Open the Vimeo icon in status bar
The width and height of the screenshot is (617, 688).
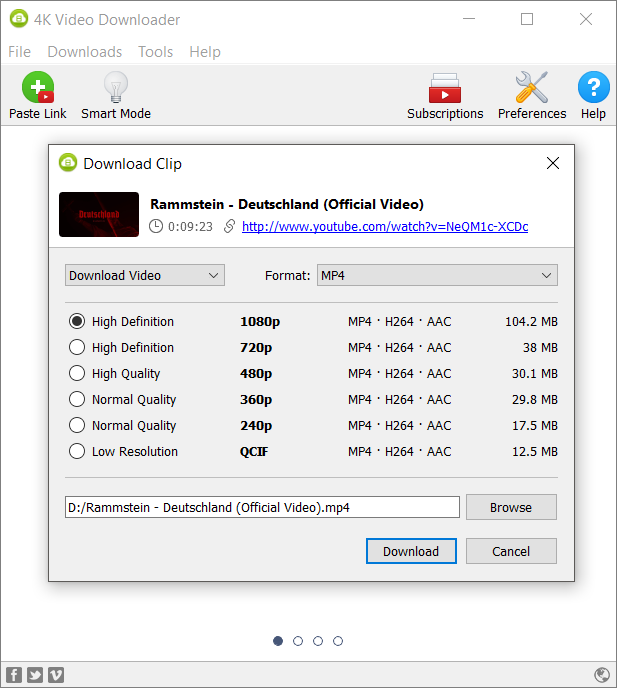click(x=56, y=675)
